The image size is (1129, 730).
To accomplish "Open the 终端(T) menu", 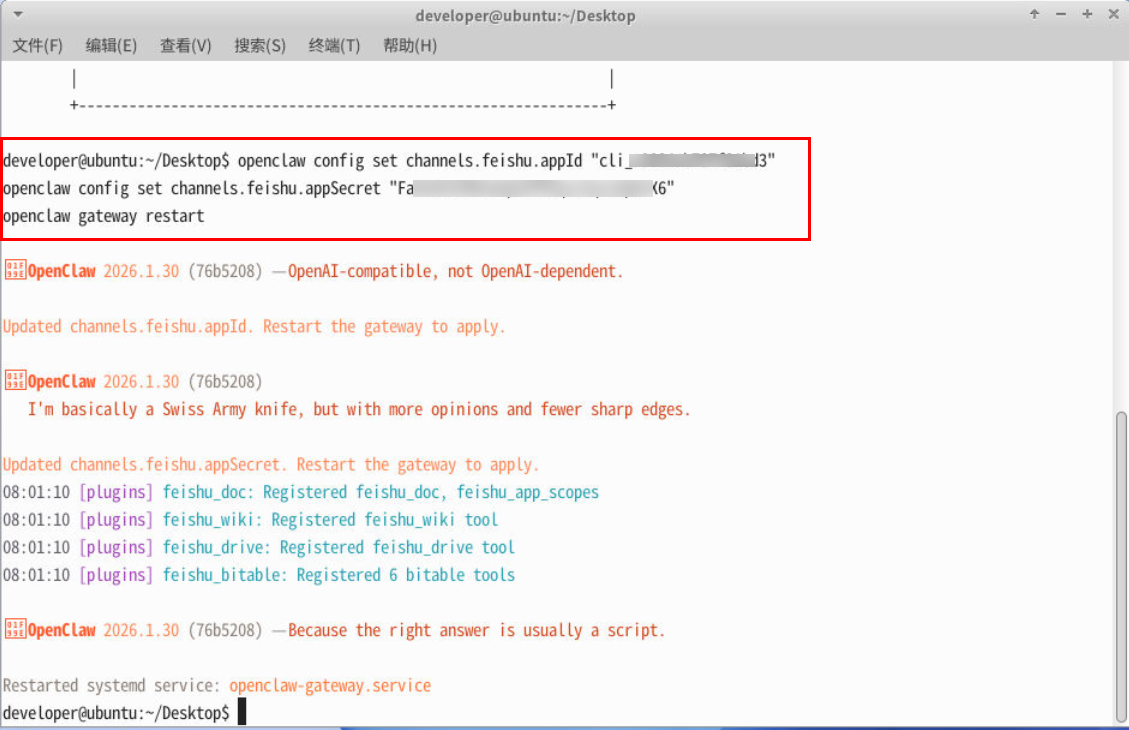I will (x=334, y=45).
